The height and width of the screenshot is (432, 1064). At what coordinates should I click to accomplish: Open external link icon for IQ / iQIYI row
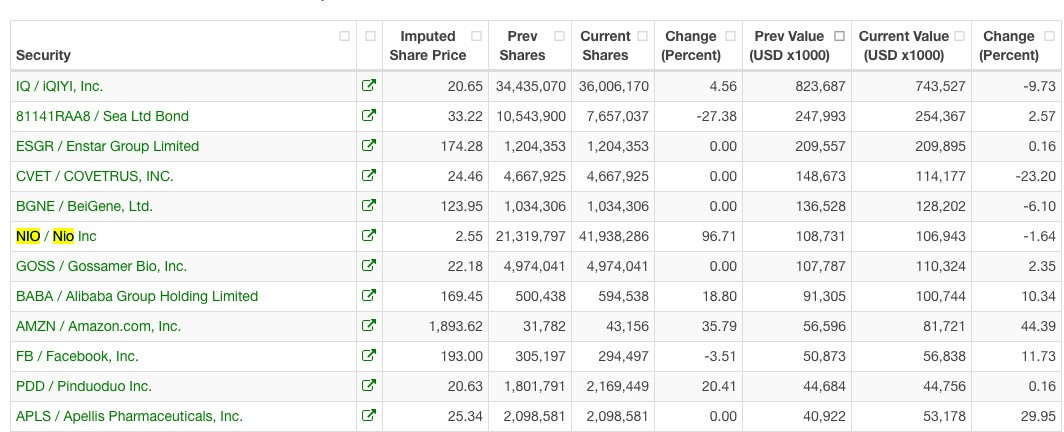(x=368, y=86)
